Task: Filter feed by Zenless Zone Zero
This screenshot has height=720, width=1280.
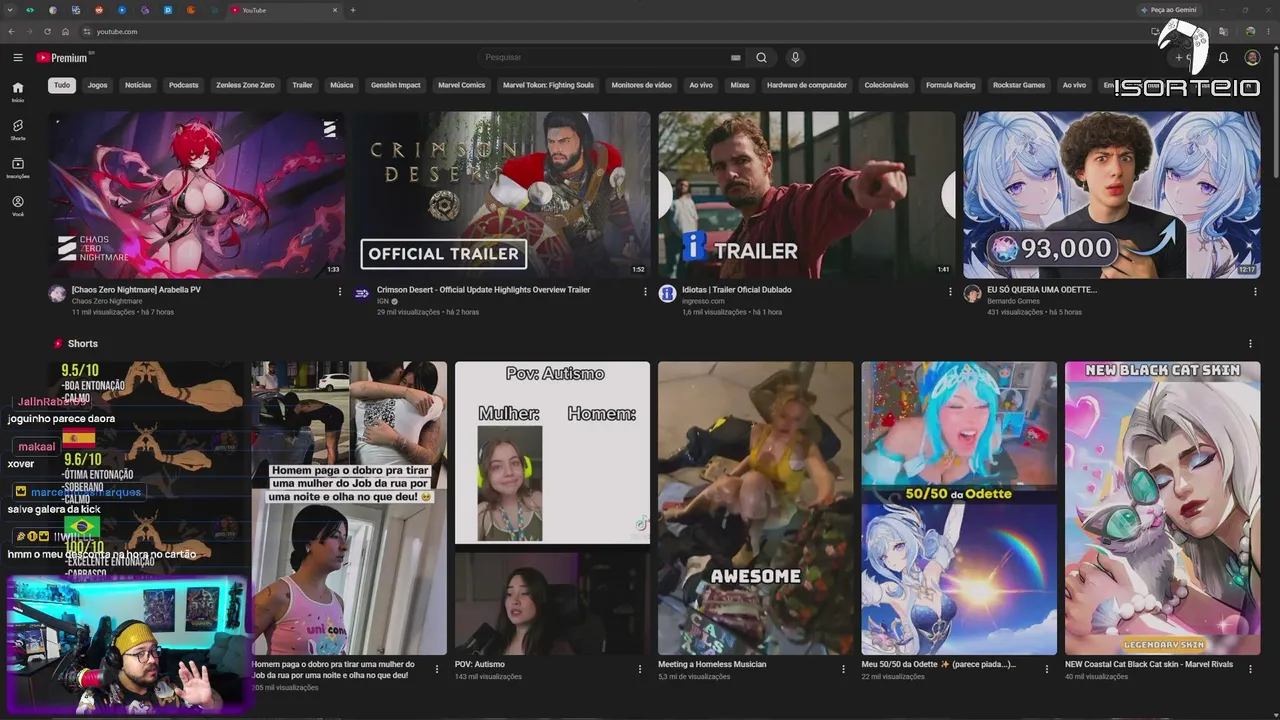Action: pos(245,85)
